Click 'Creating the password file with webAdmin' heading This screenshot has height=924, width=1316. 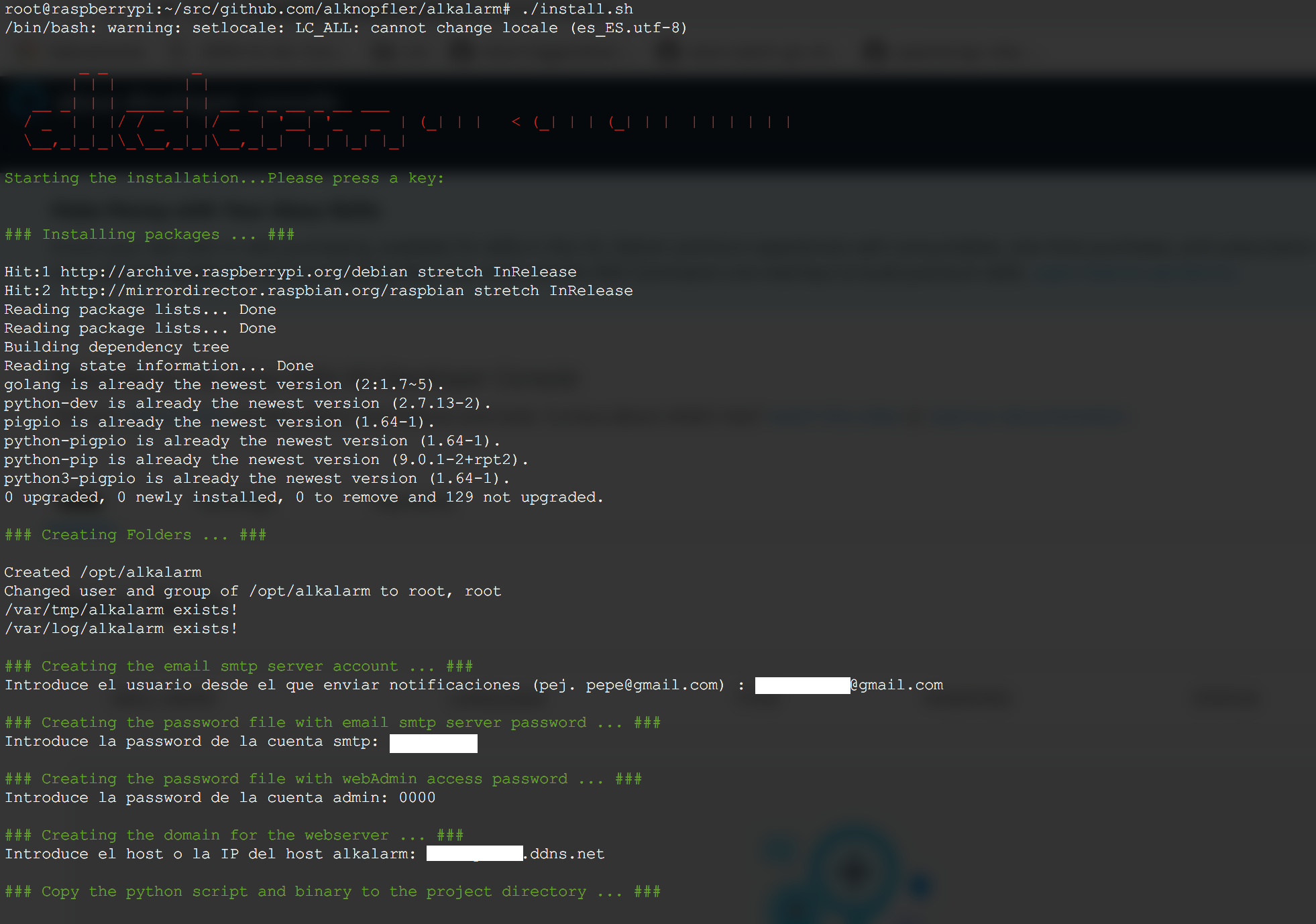[323, 779]
